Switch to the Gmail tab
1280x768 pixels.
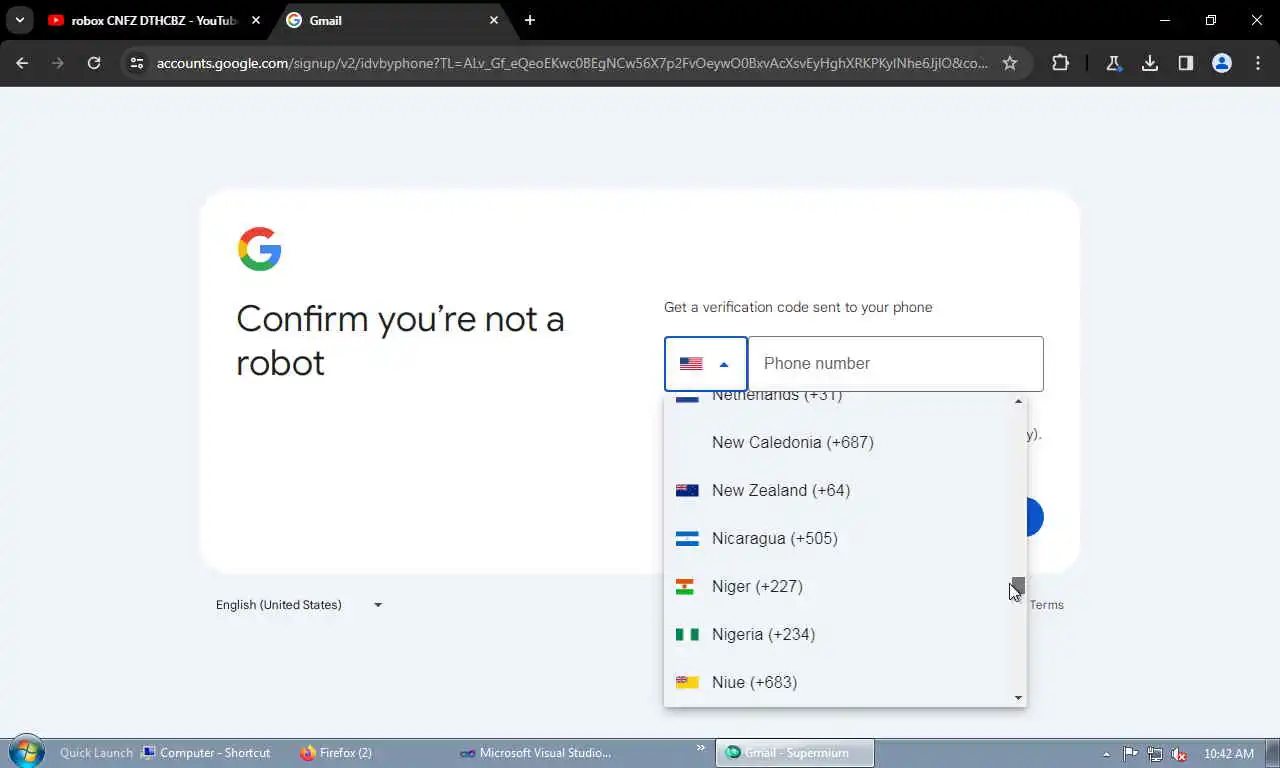click(391, 20)
